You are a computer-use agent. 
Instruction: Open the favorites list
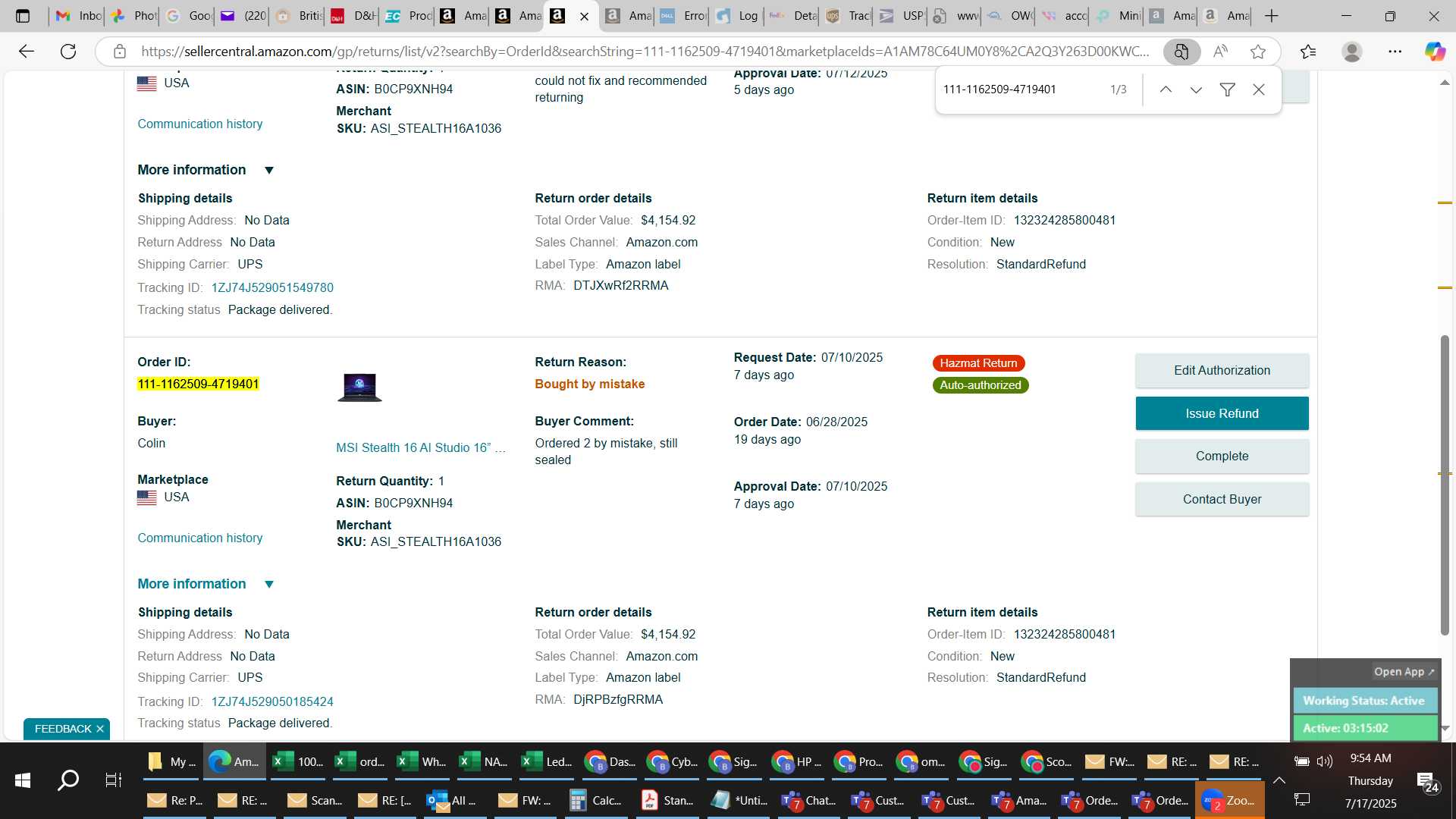click(x=1308, y=52)
